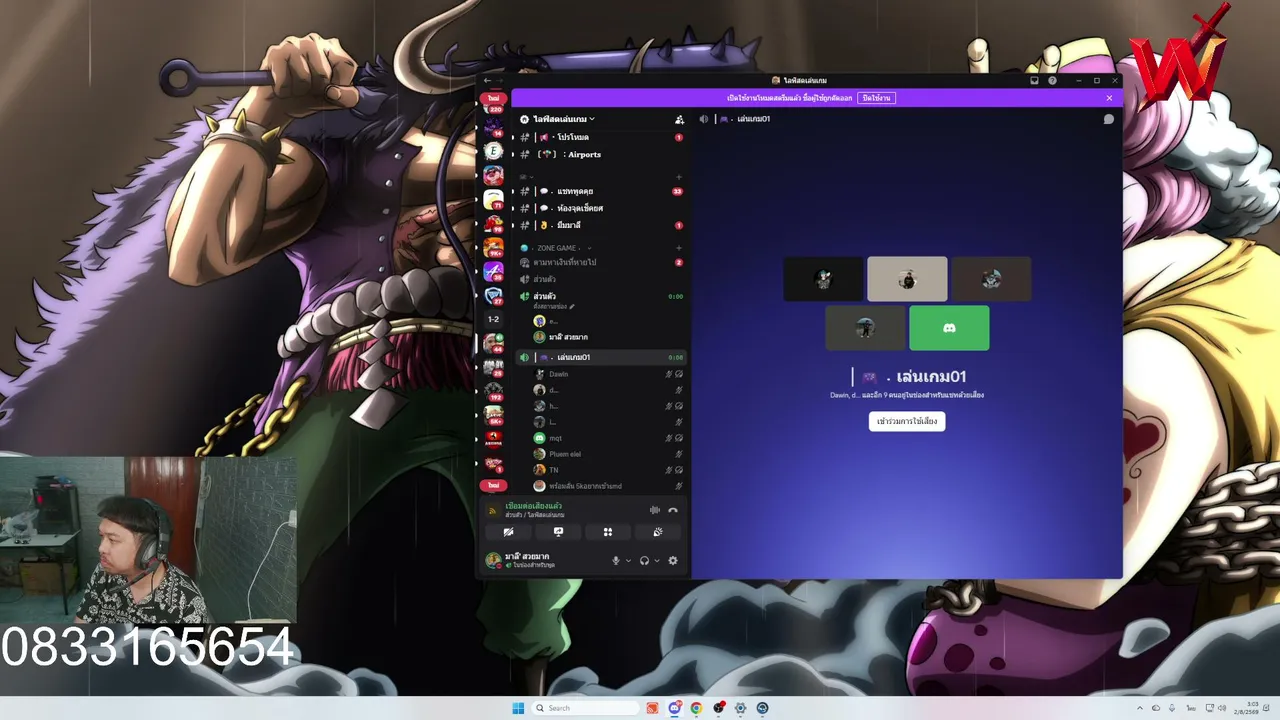Toggle the camera on in voice panel
Screen dimensions: 1280x720
point(509,532)
